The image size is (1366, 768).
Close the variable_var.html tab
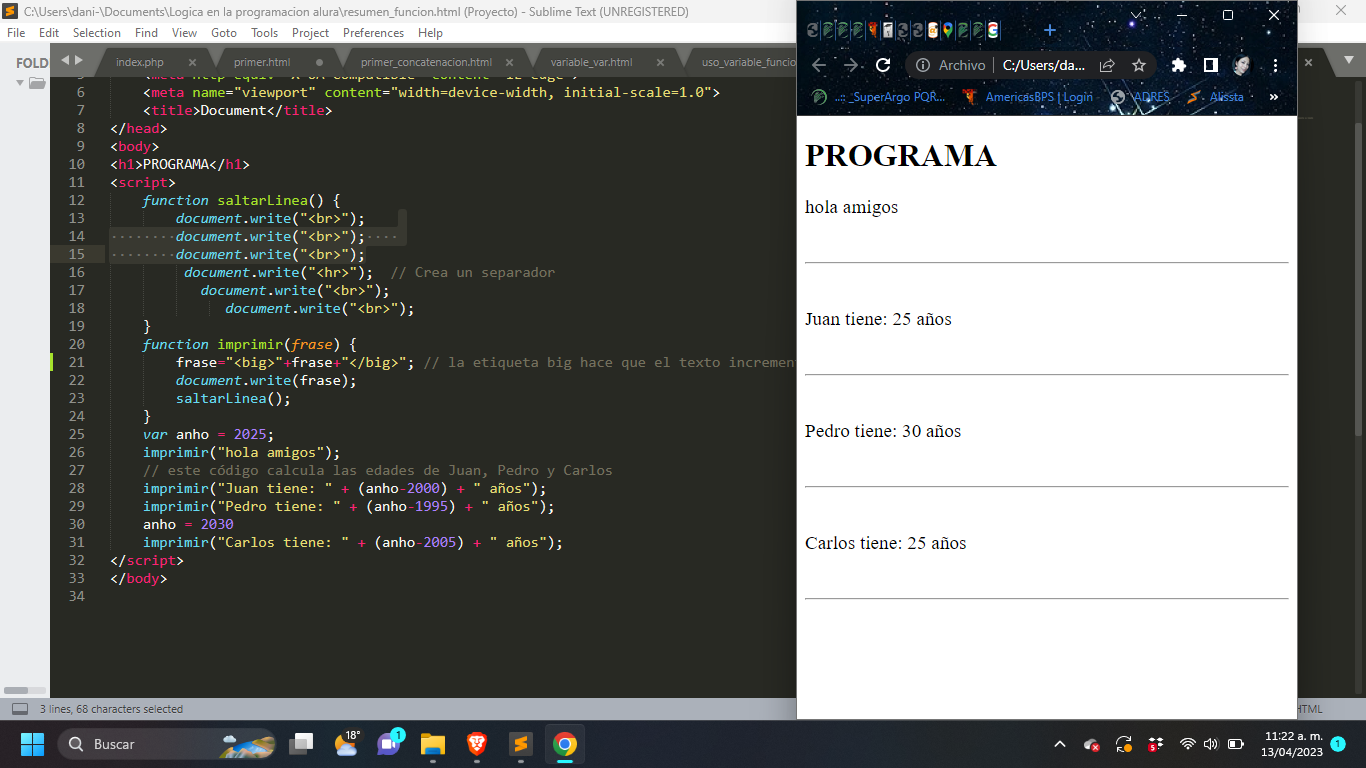click(x=660, y=62)
